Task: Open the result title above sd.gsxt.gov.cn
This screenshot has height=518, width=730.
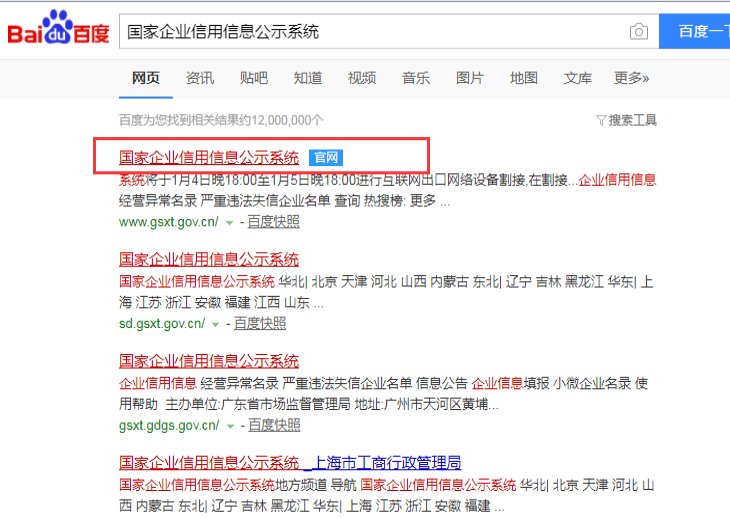Action: [x=209, y=259]
